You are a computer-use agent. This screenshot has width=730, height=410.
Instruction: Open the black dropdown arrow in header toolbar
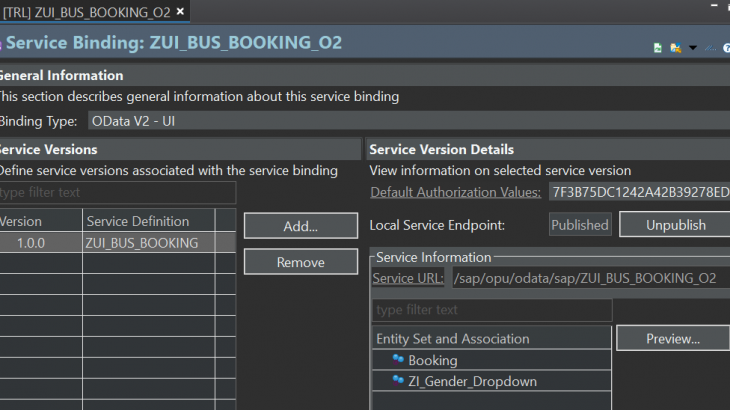point(692,47)
